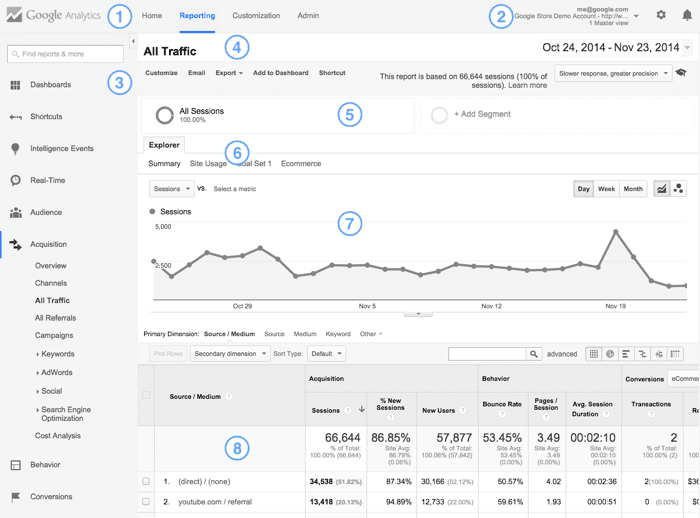The image size is (700, 518).
Task: Click the Sessions column sort arrow
Action: point(362,409)
